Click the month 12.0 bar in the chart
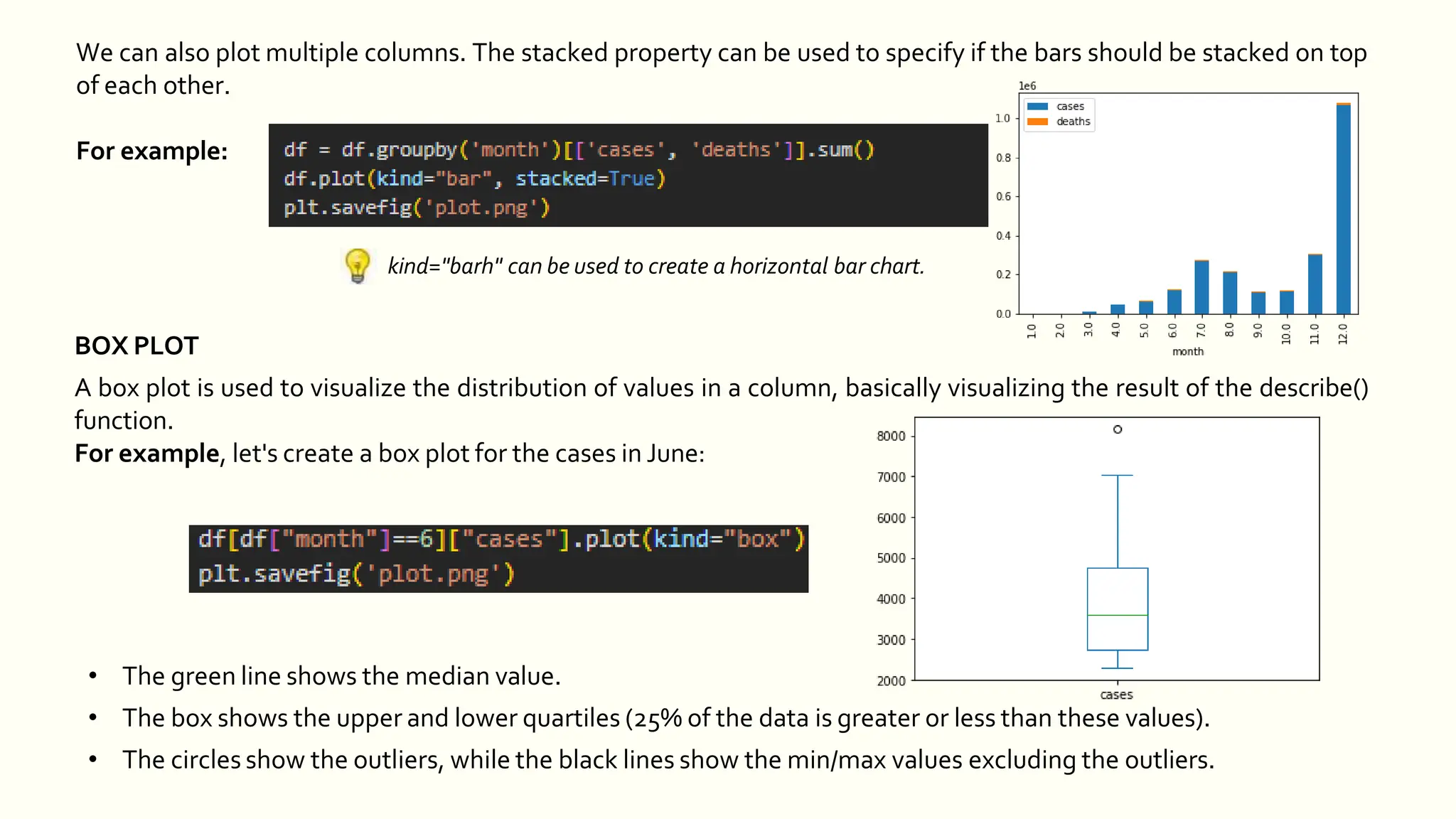 tap(1343, 208)
